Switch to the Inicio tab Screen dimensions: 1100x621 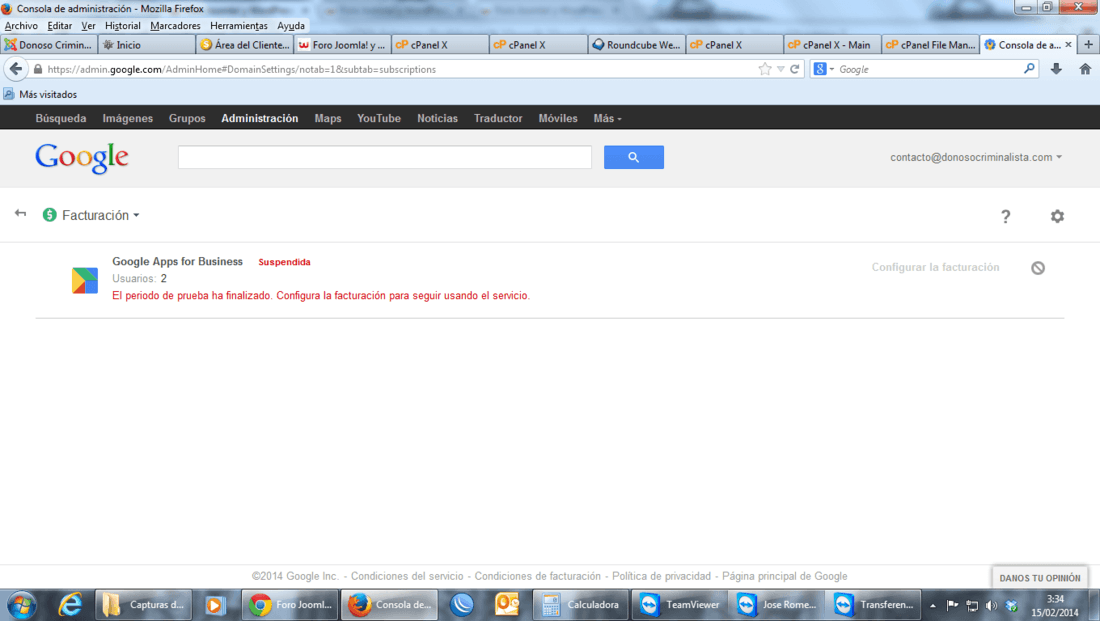pyautogui.click(x=147, y=44)
